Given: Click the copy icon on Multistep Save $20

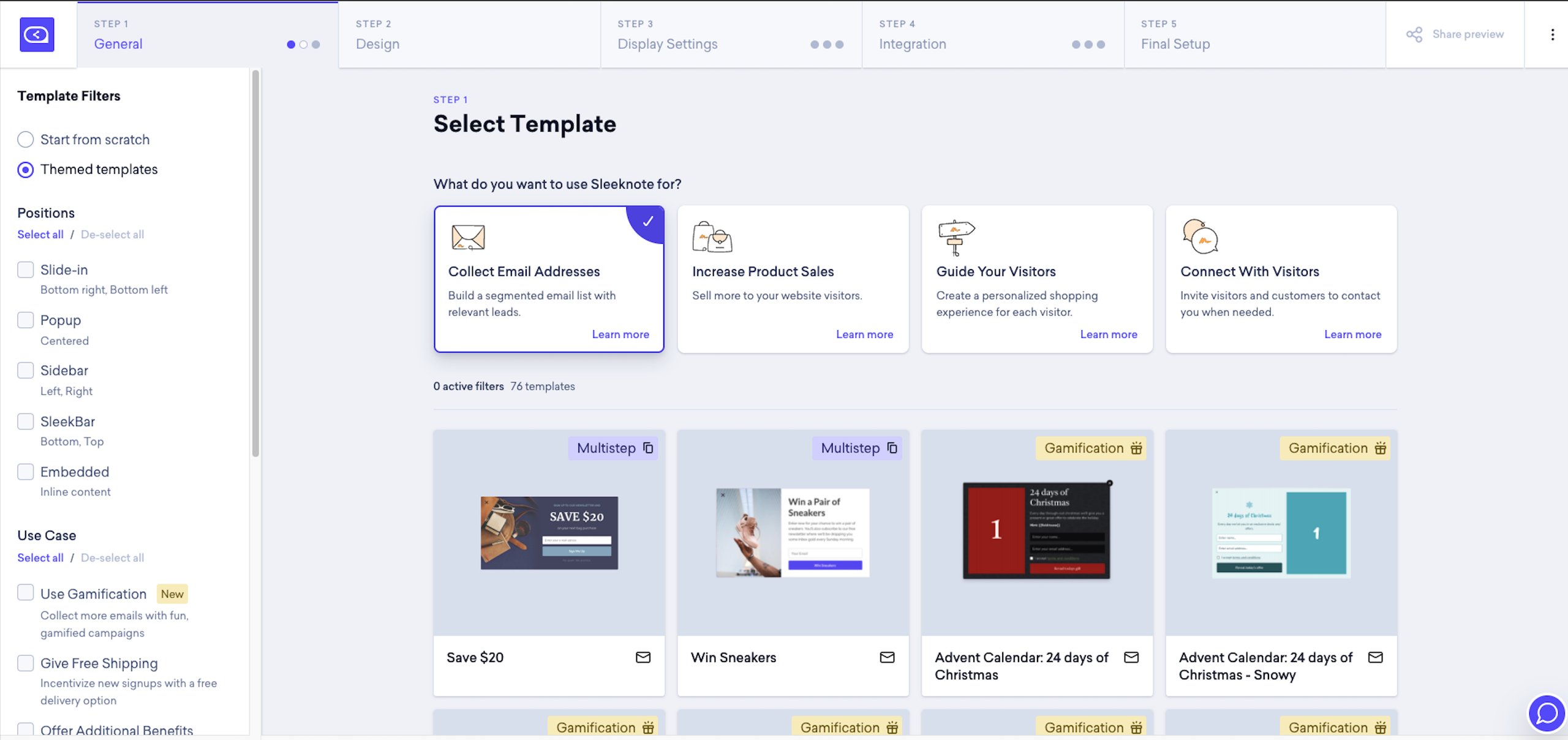Looking at the screenshot, I should [x=647, y=448].
